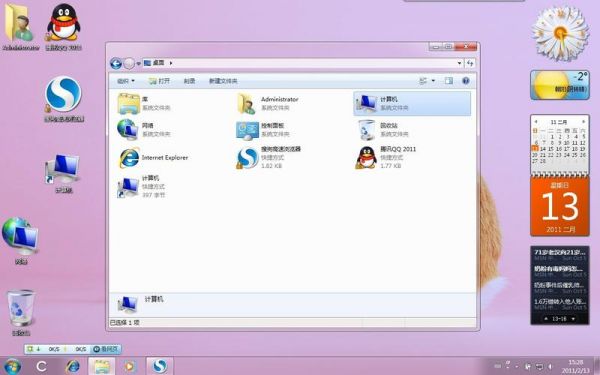Open the recent pages dropdown beside forward arrow
Image resolution: width=600 pixels, height=375 pixels.
coord(139,64)
